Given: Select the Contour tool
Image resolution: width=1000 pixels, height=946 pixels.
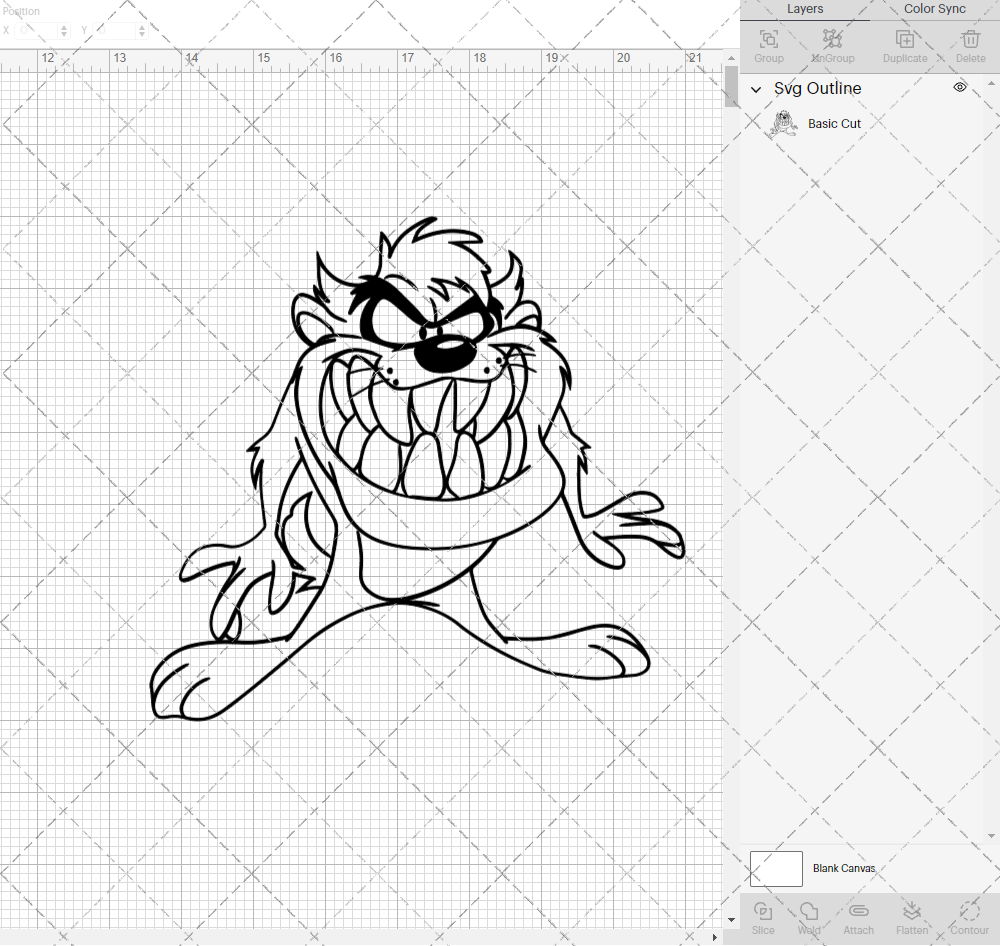Looking at the screenshot, I should point(968,917).
